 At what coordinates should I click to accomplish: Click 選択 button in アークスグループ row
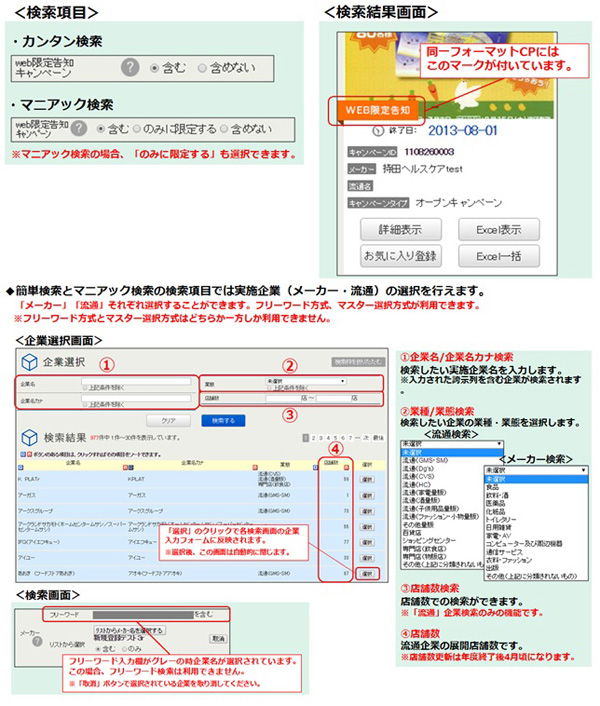(x=367, y=511)
